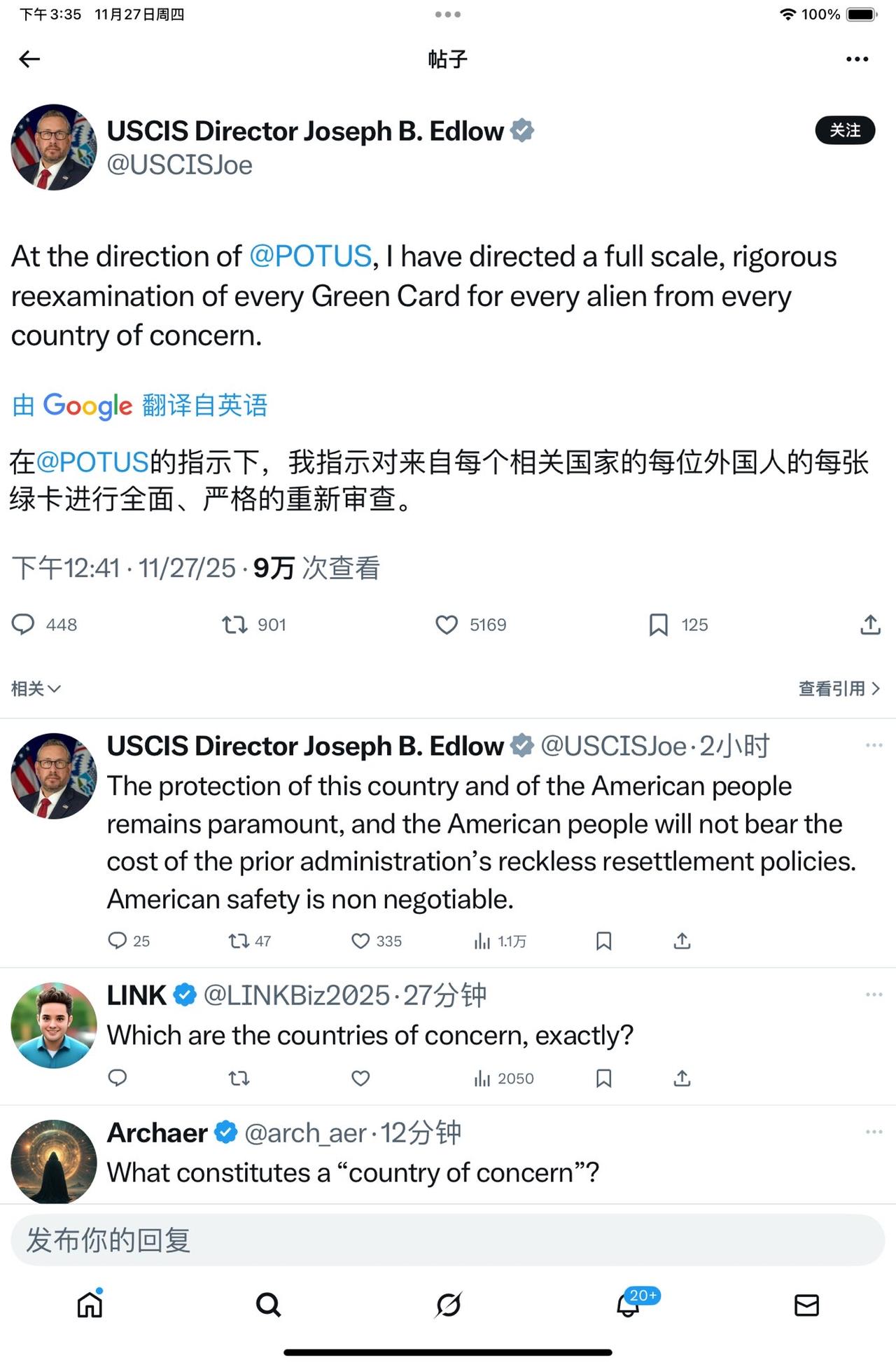This screenshot has height=1365, width=896.
Task: Tap the 关注 follow button
Action: (x=845, y=130)
